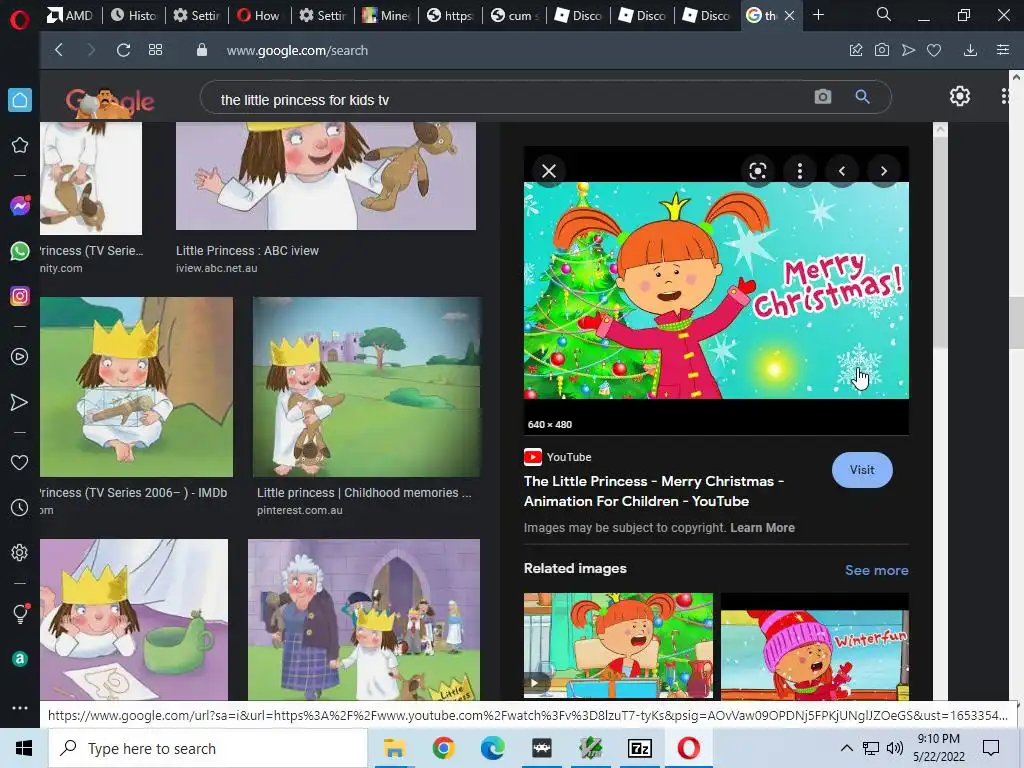This screenshot has height=768, width=1024.
Task: Switch to AMD tab
Action: pyautogui.click(x=70, y=15)
